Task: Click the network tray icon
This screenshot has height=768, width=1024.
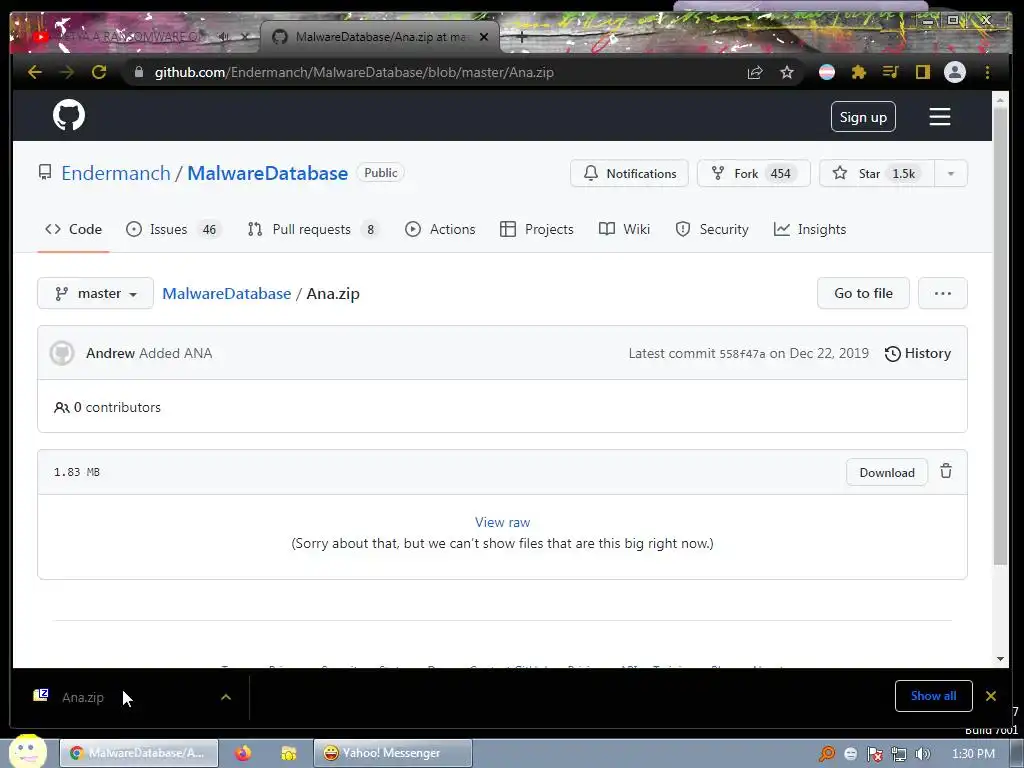Action: [x=899, y=754]
